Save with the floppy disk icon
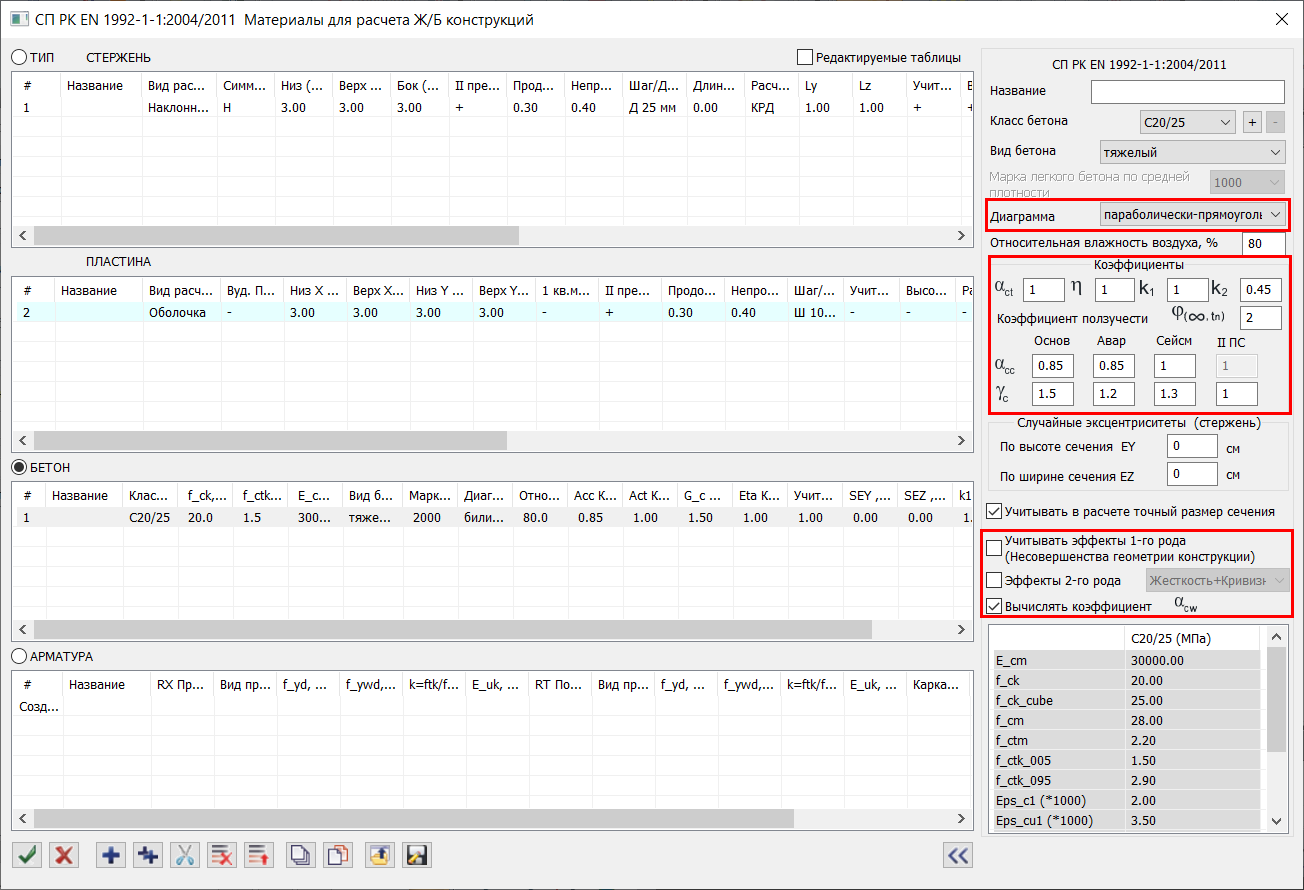The width and height of the screenshot is (1304, 890). 417,855
